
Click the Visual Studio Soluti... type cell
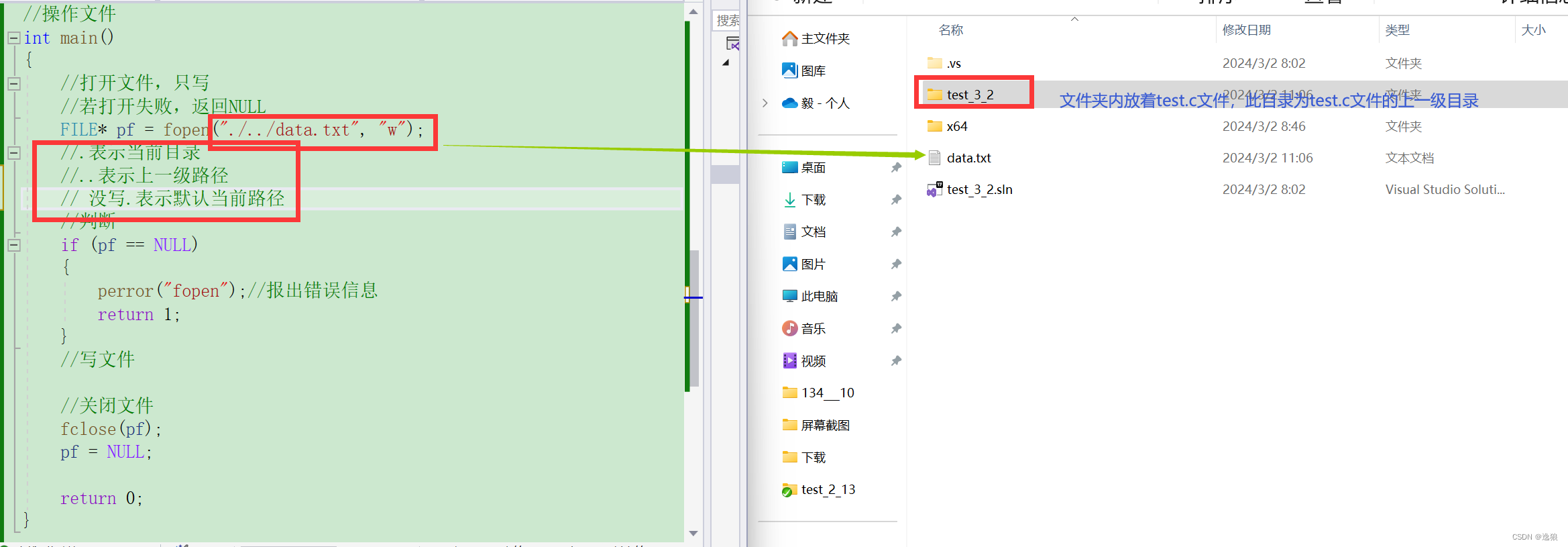coord(1445,189)
